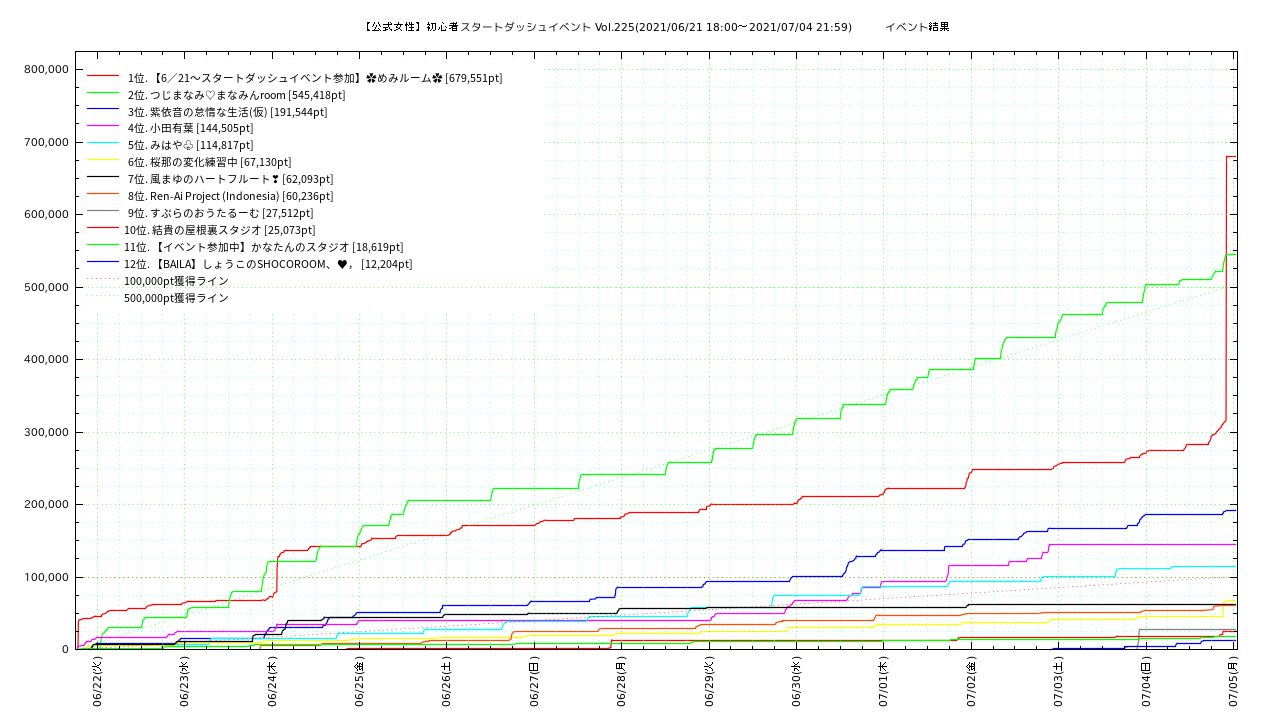This screenshot has height=720, width=1280.
Task: Select legend entry Ren-Ai Project (Indonesia)
Action: (x=230, y=196)
